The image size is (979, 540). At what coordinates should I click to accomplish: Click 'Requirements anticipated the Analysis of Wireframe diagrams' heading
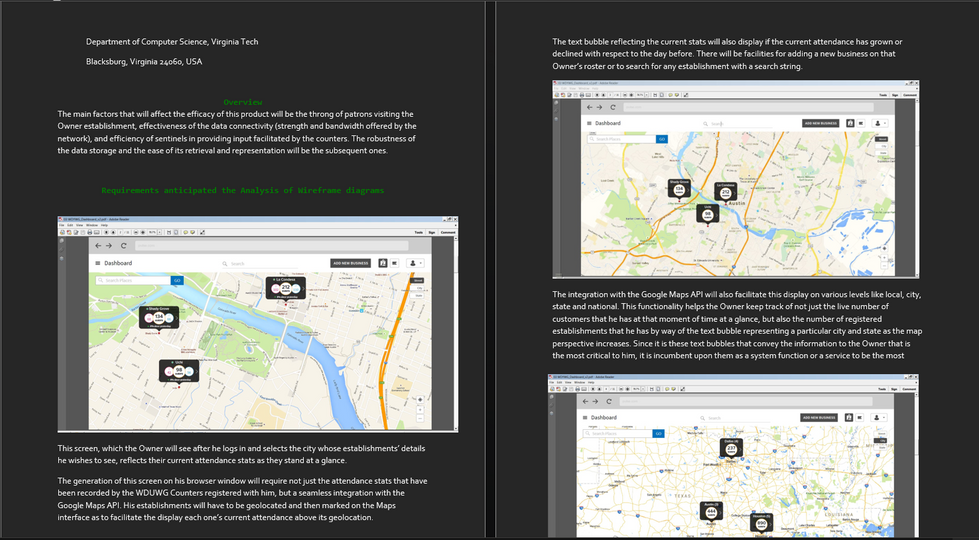click(x=243, y=190)
